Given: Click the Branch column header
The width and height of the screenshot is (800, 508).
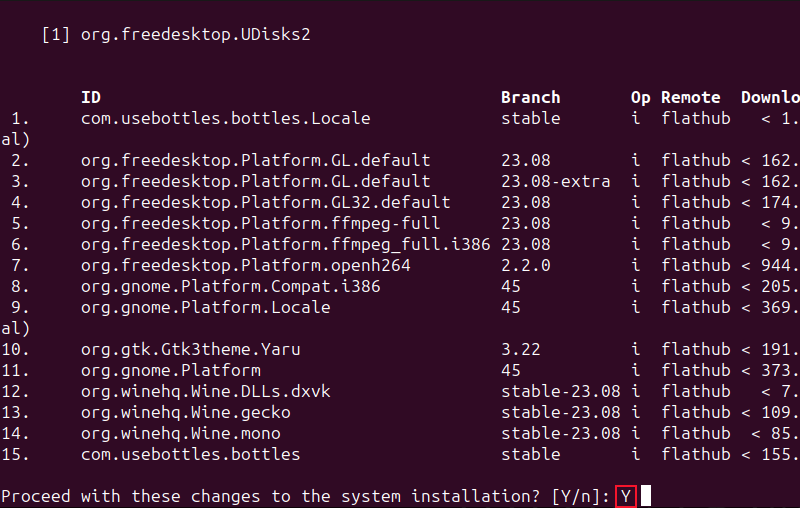Looking at the screenshot, I should 530,97.
